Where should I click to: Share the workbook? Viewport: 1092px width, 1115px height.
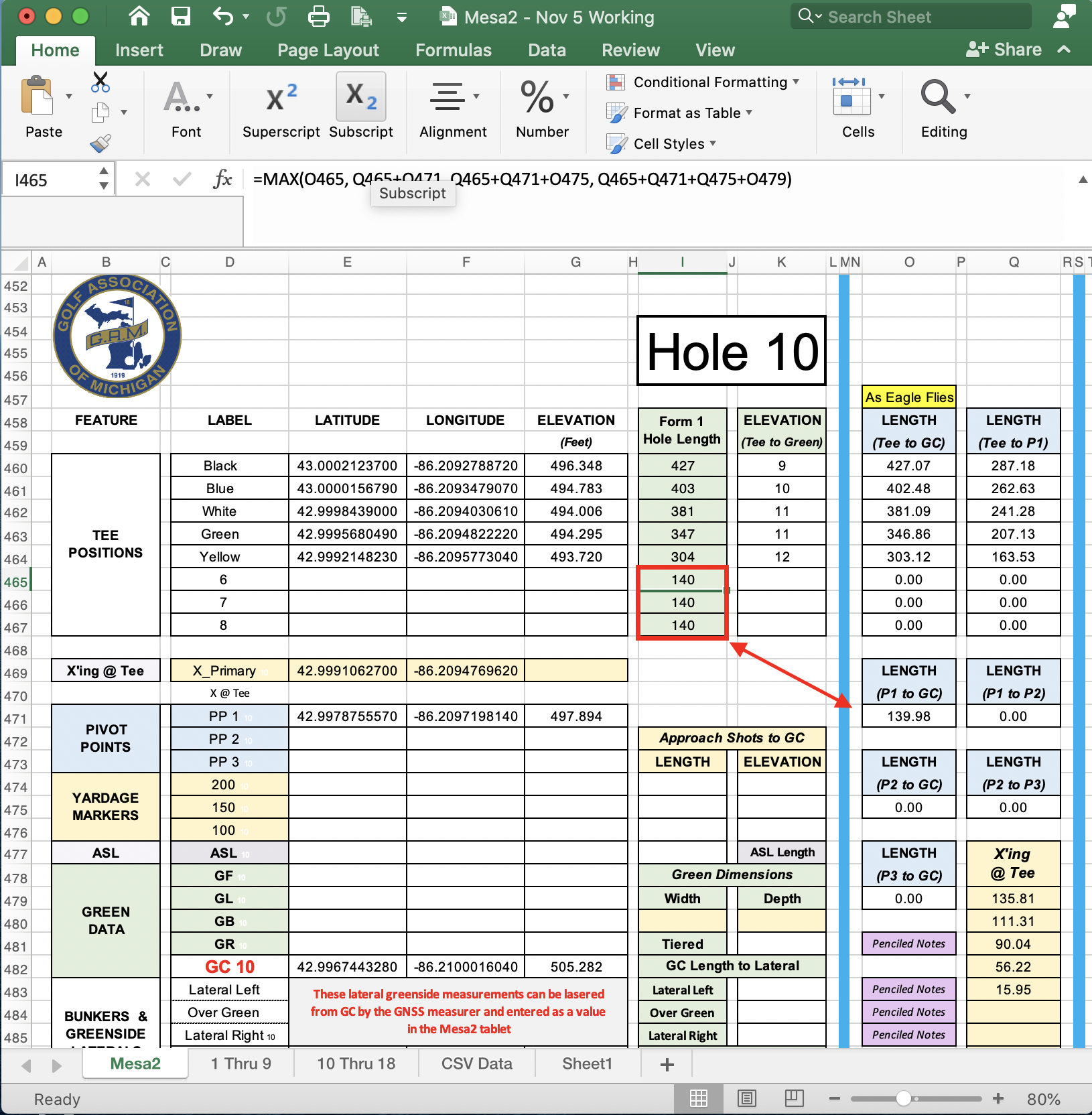(1004, 50)
